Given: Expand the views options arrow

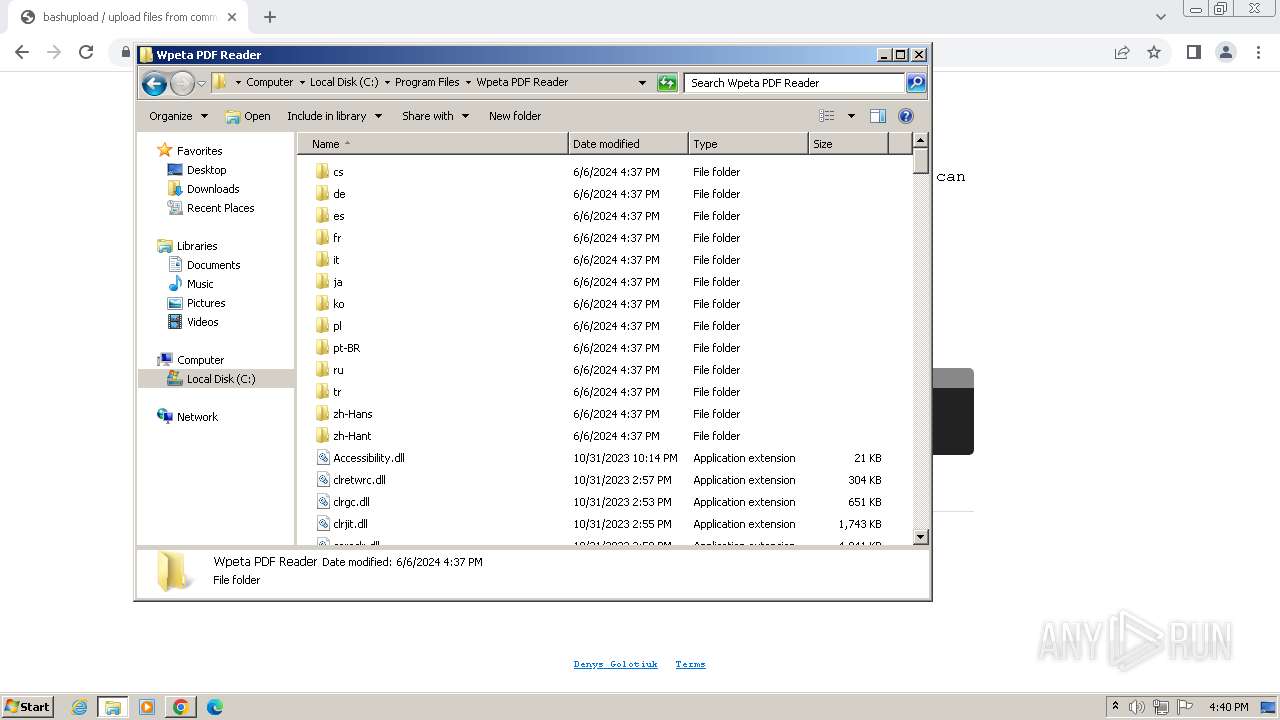Looking at the screenshot, I should pyautogui.click(x=851, y=116).
